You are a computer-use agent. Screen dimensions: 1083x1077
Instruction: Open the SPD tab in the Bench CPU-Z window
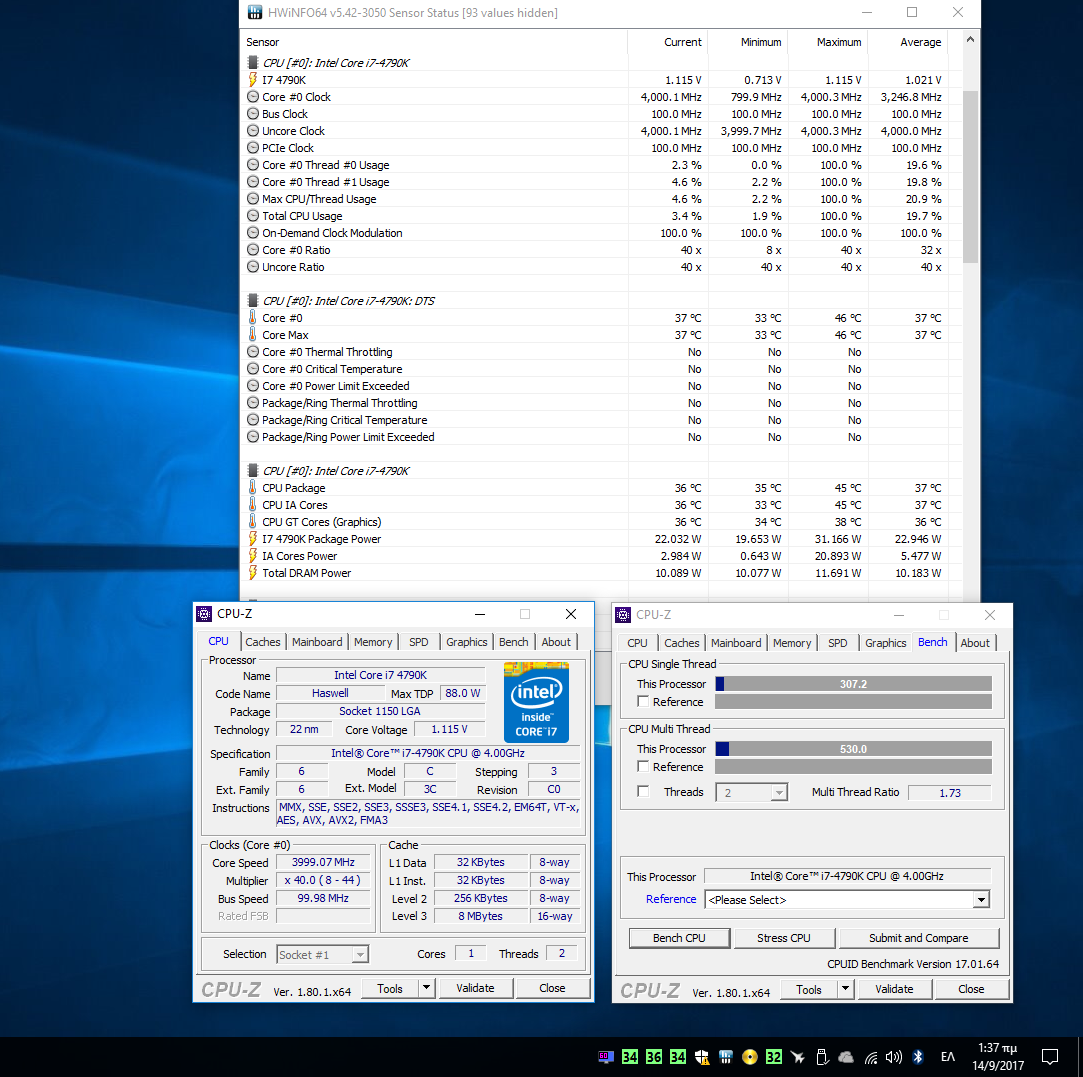point(838,643)
